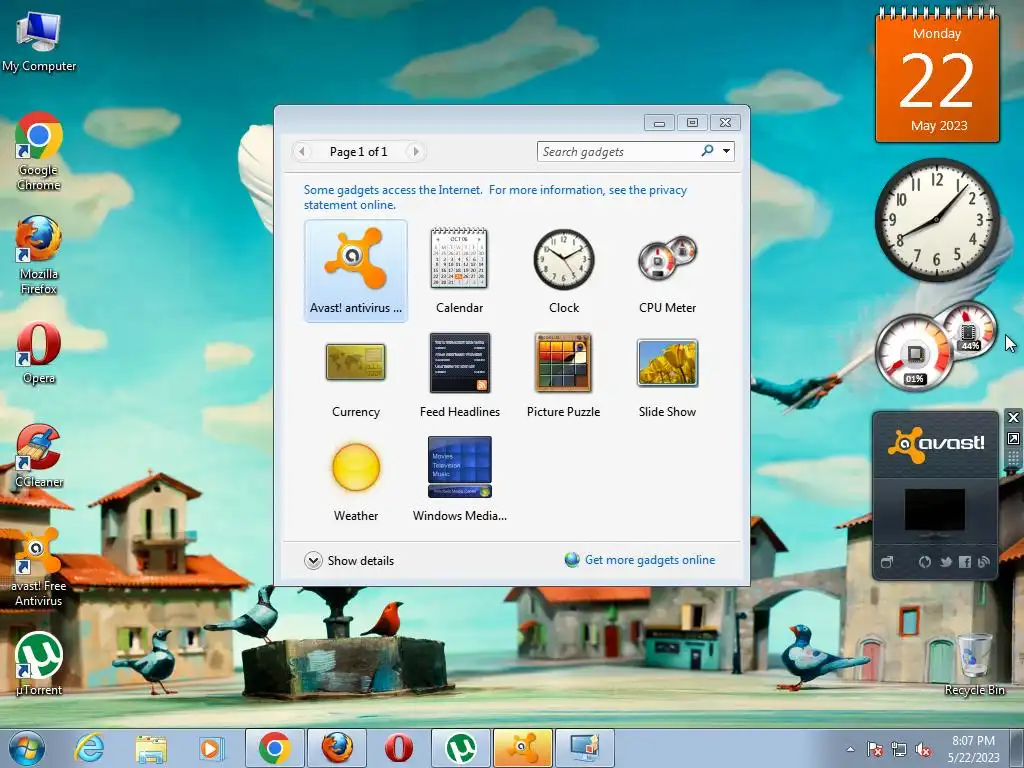This screenshot has height=768, width=1024.
Task: Click the avast! logo in sidebar gadget
Action: pos(936,445)
